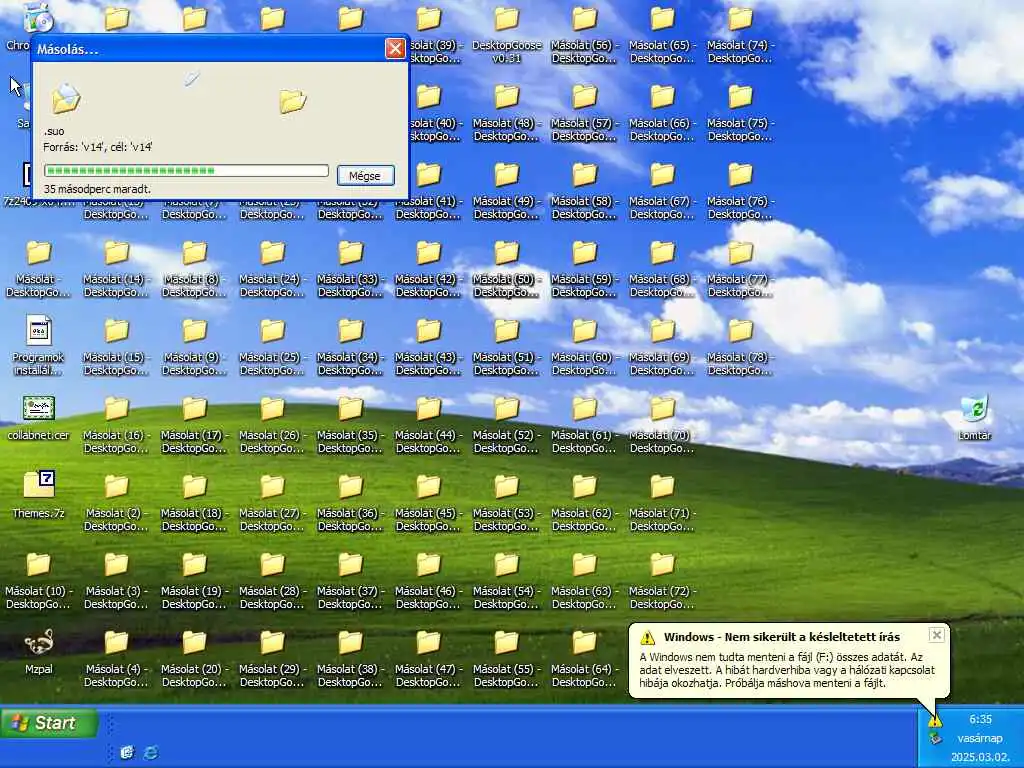Viewport: 1024px width, 768px height.
Task: Select the Másolat (71) folder
Action: 662,502
